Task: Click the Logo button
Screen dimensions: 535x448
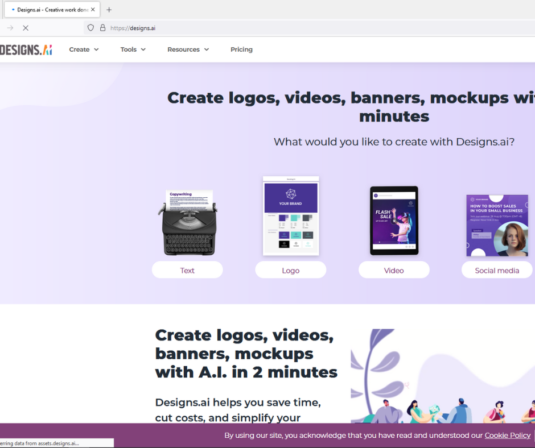Action: tap(291, 270)
